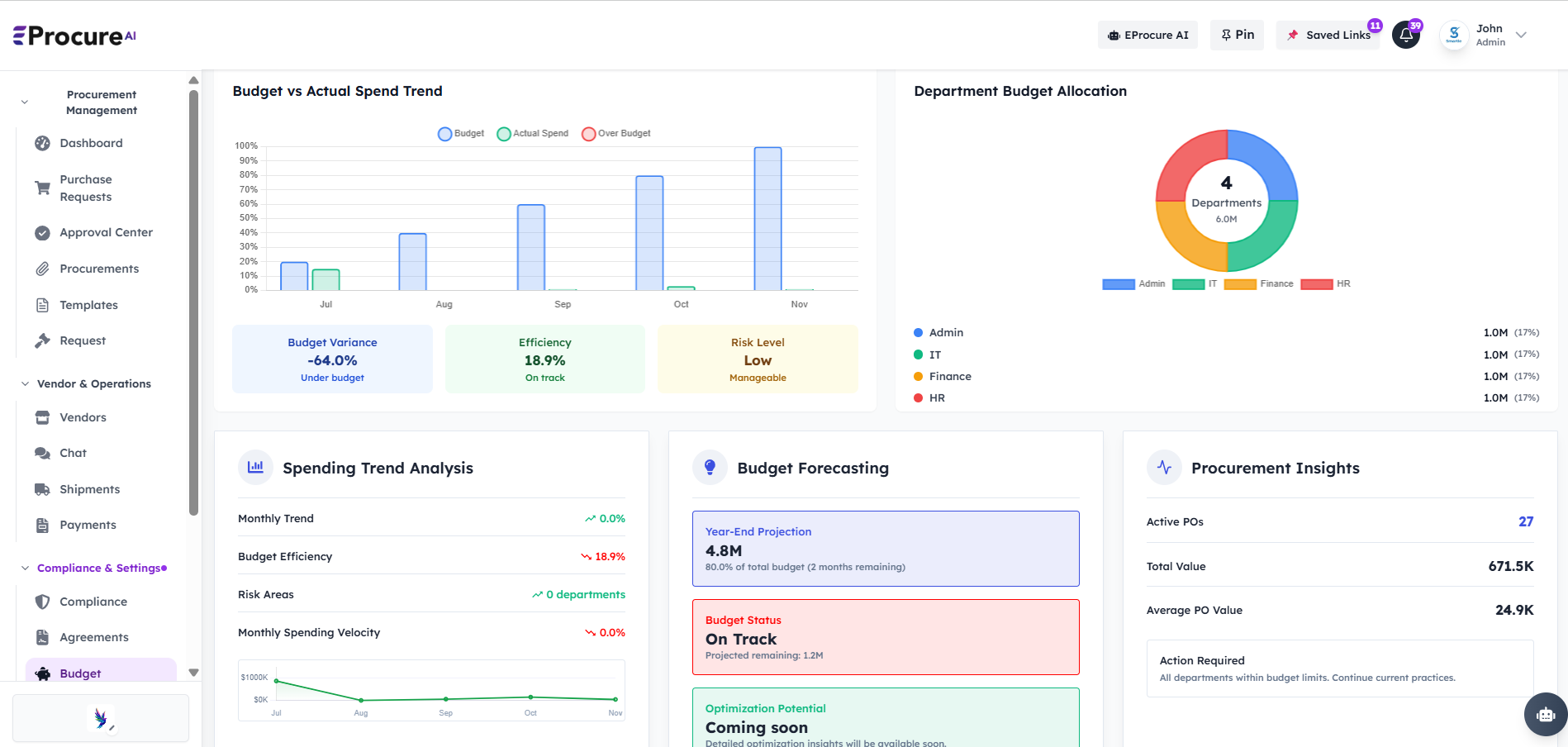Viewport: 1568px width, 747px height.
Task: Click the Vendors store icon
Action: (x=42, y=417)
